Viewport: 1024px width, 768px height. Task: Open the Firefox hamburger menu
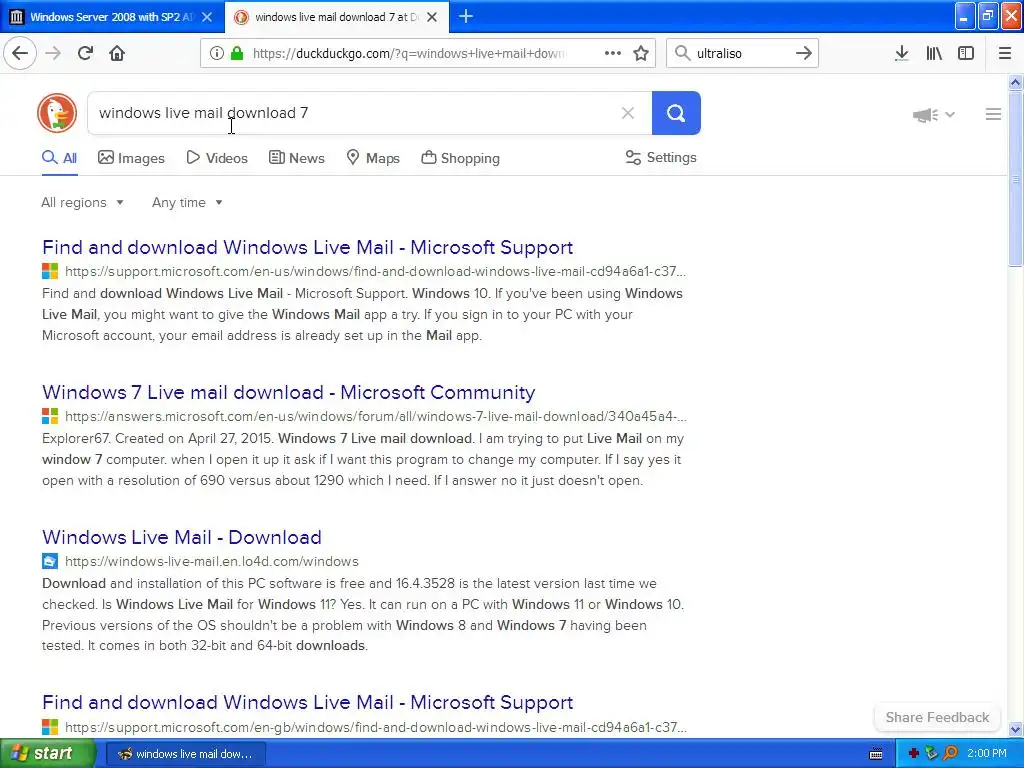point(1005,53)
